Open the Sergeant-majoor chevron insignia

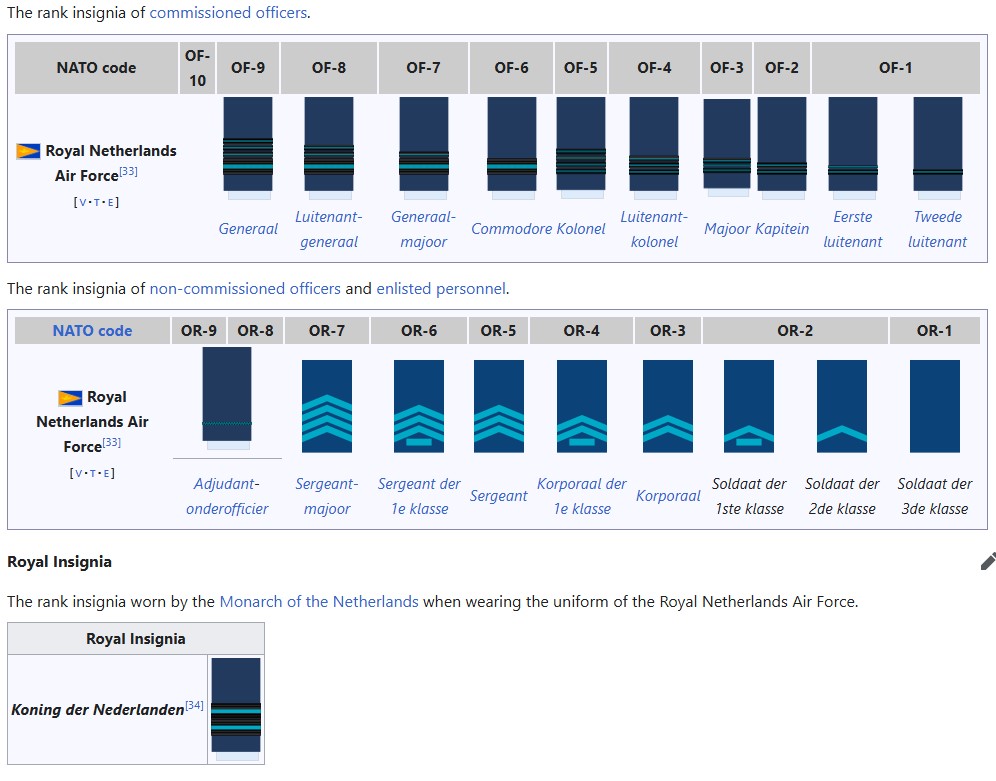[x=327, y=406]
